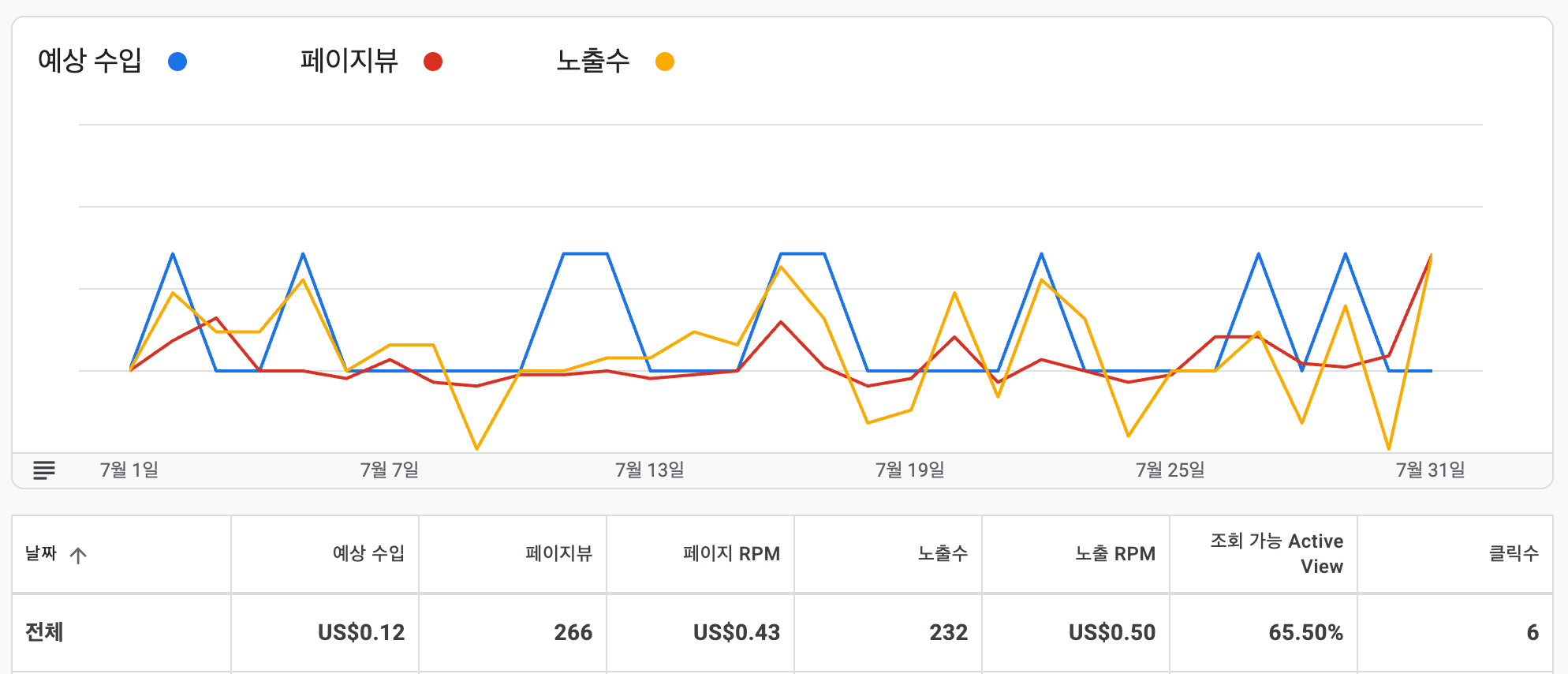
Task: Click the 전체 row label
Action: pos(44,632)
